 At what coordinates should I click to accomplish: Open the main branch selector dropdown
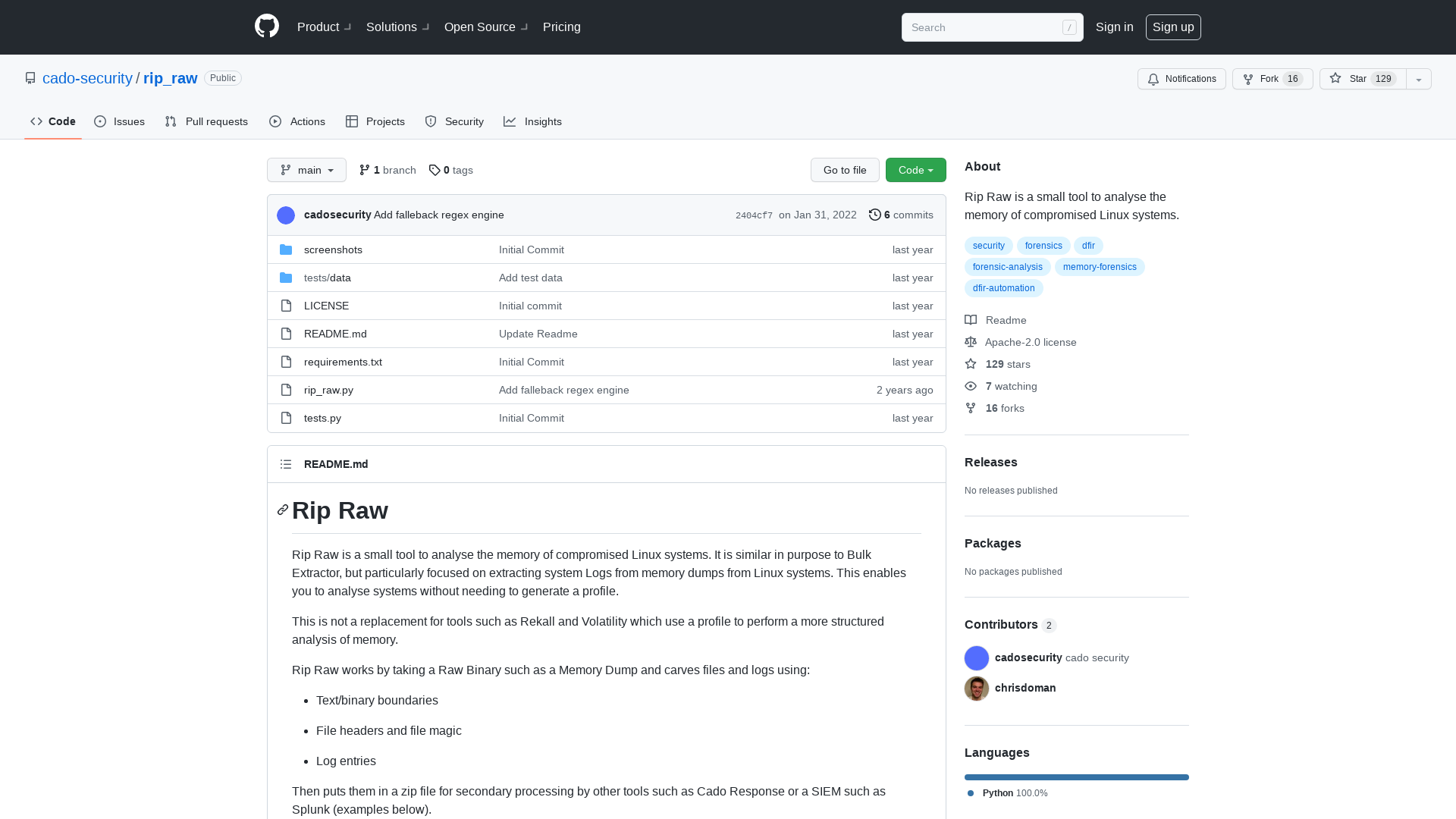[306, 170]
